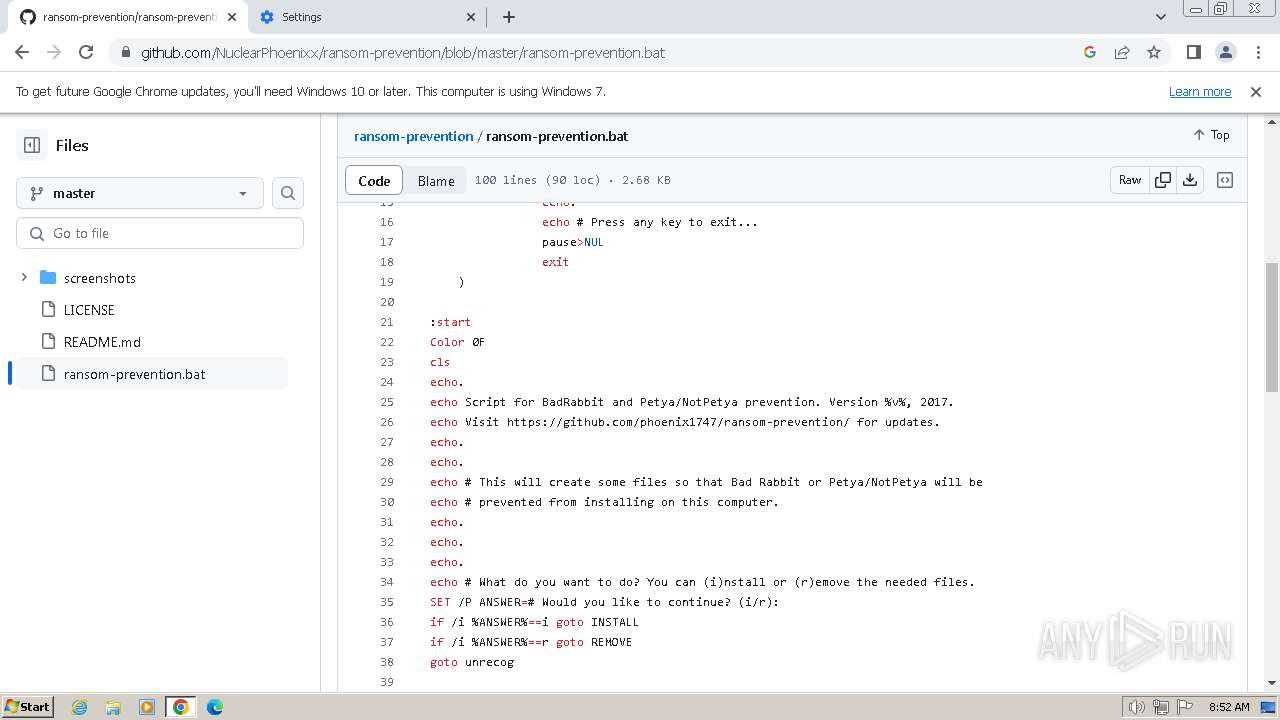Click the 'Color 0F' code line

[x=457, y=342]
